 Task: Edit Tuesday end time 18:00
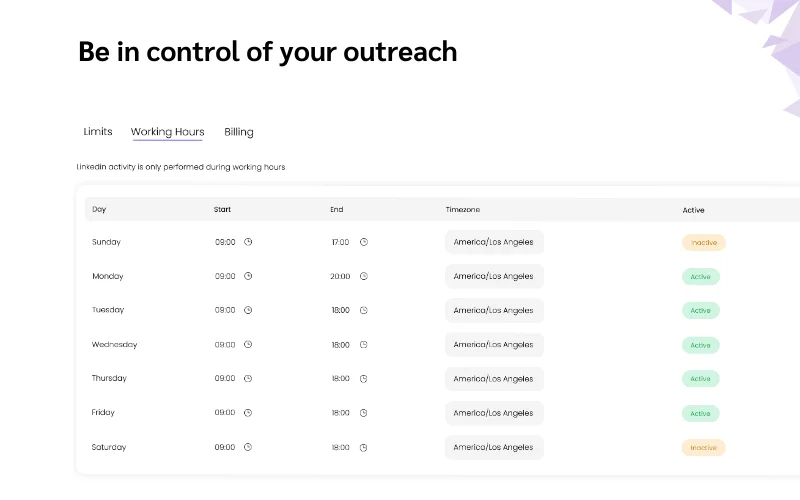tap(340, 310)
